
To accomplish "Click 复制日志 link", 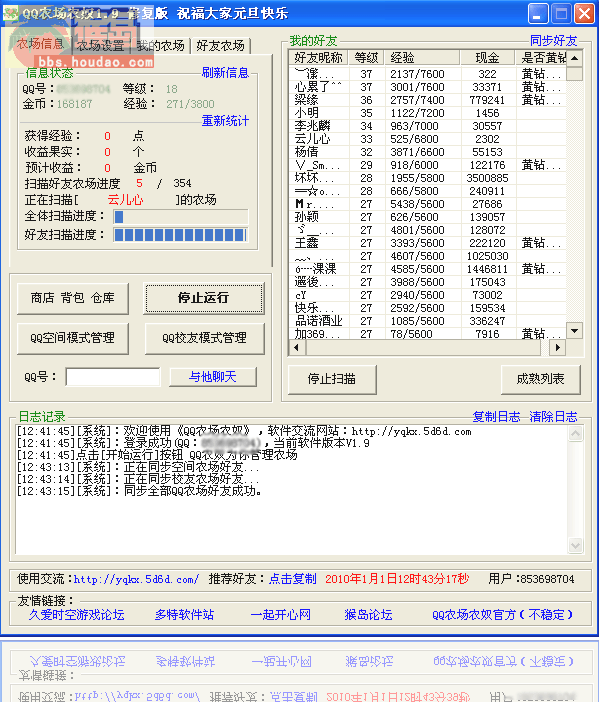I will pyautogui.click(x=496, y=417).
